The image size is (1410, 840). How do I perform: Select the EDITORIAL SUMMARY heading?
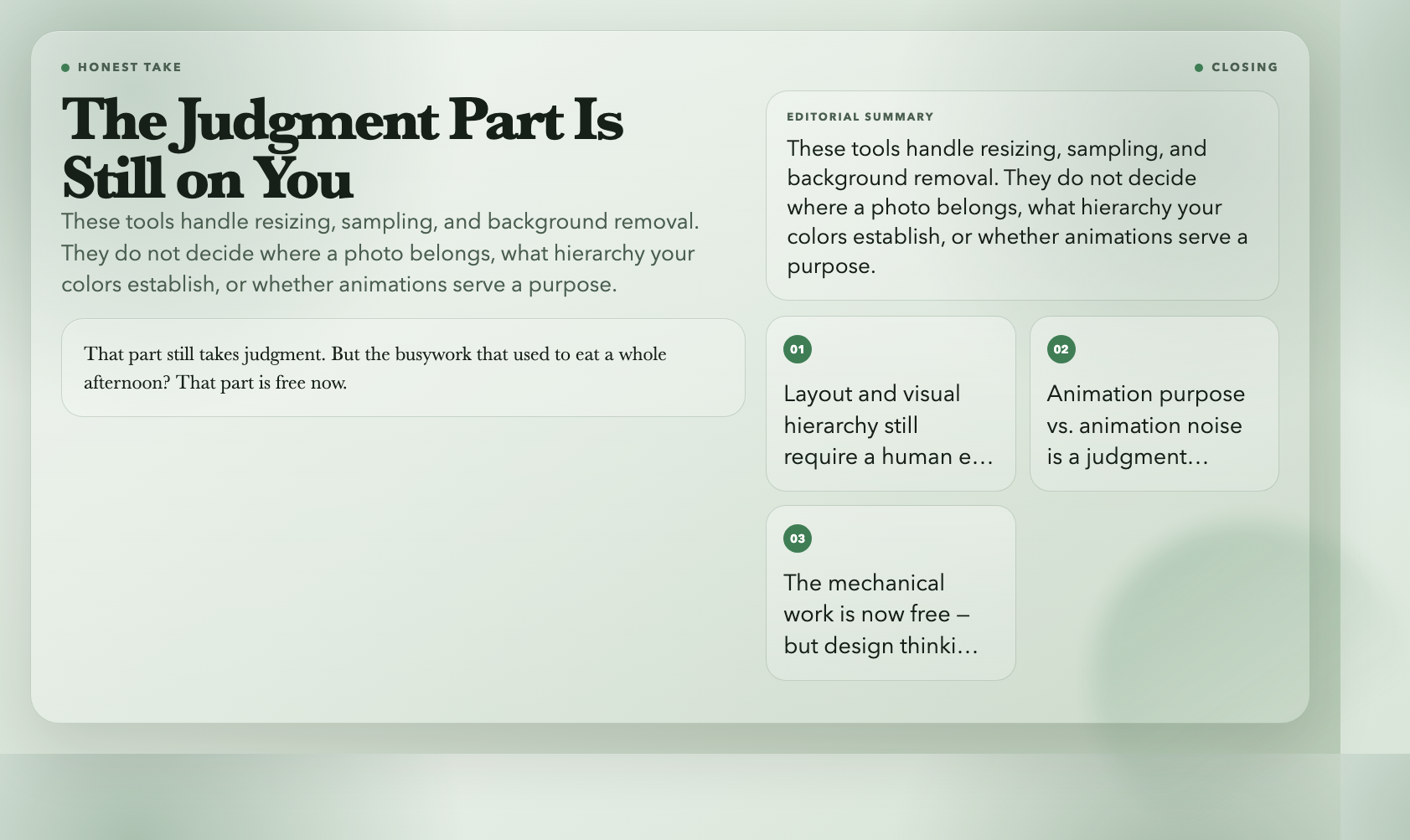coord(860,117)
